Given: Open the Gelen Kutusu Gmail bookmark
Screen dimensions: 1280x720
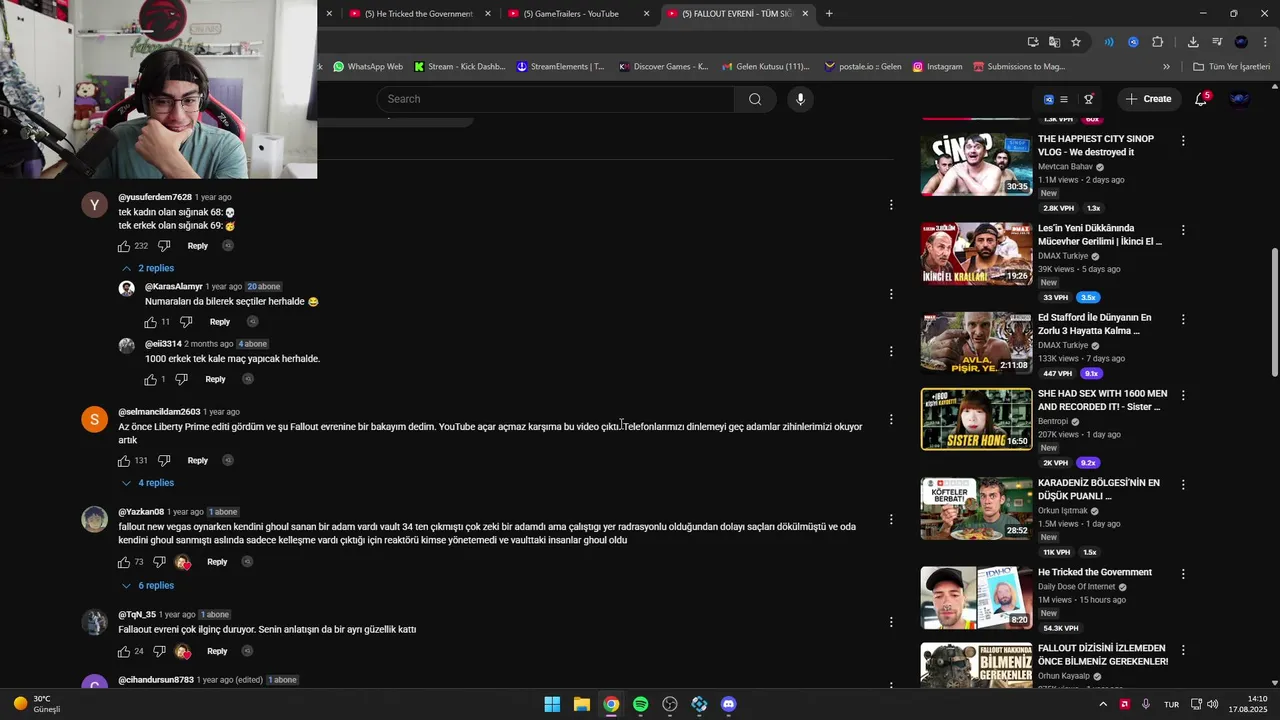Looking at the screenshot, I should click(765, 67).
